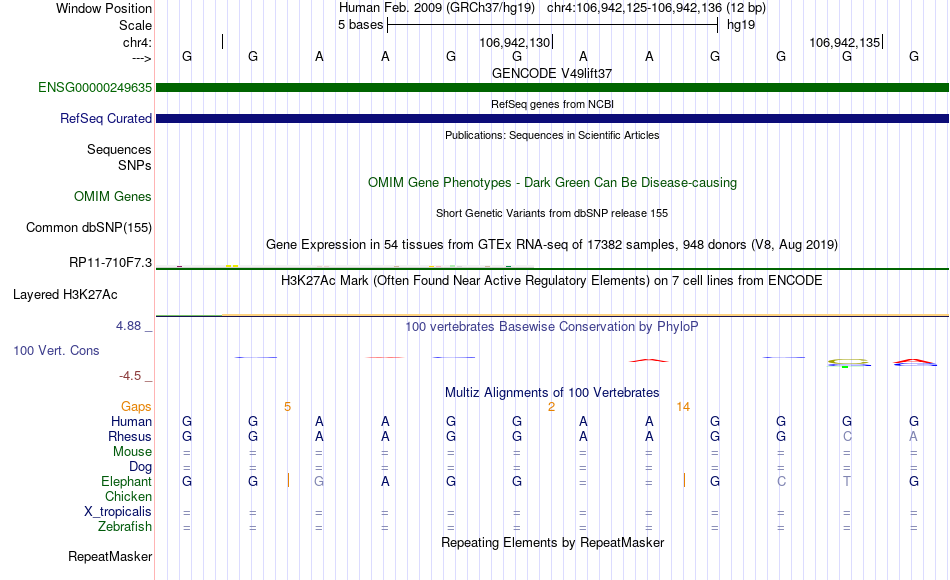Click the Layered H3K27Ac label
Screen dimensions: 950x580
pos(65,295)
